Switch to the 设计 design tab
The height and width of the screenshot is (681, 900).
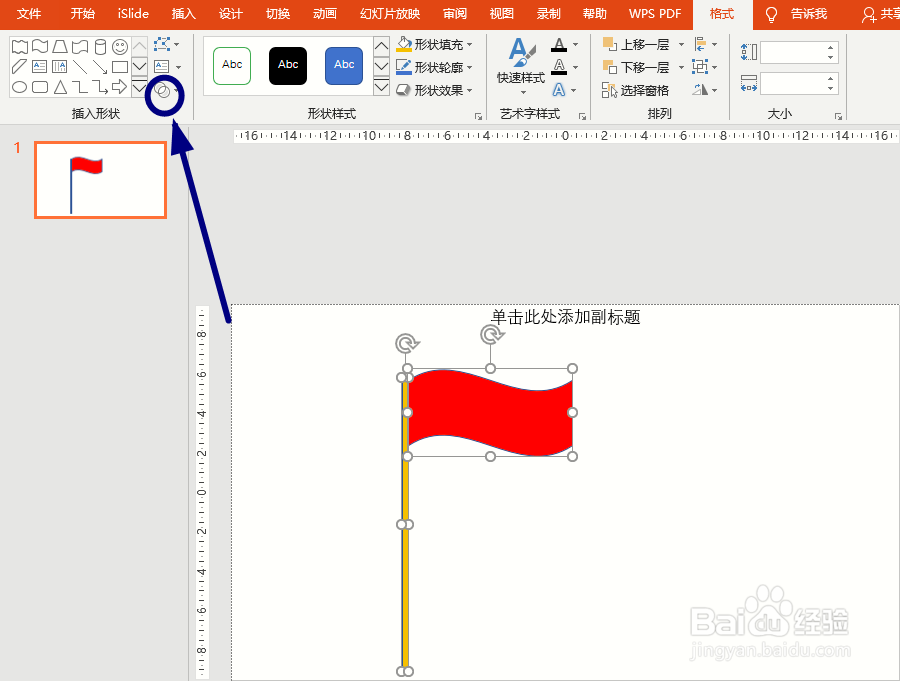pyautogui.click(x=231, y=14)
